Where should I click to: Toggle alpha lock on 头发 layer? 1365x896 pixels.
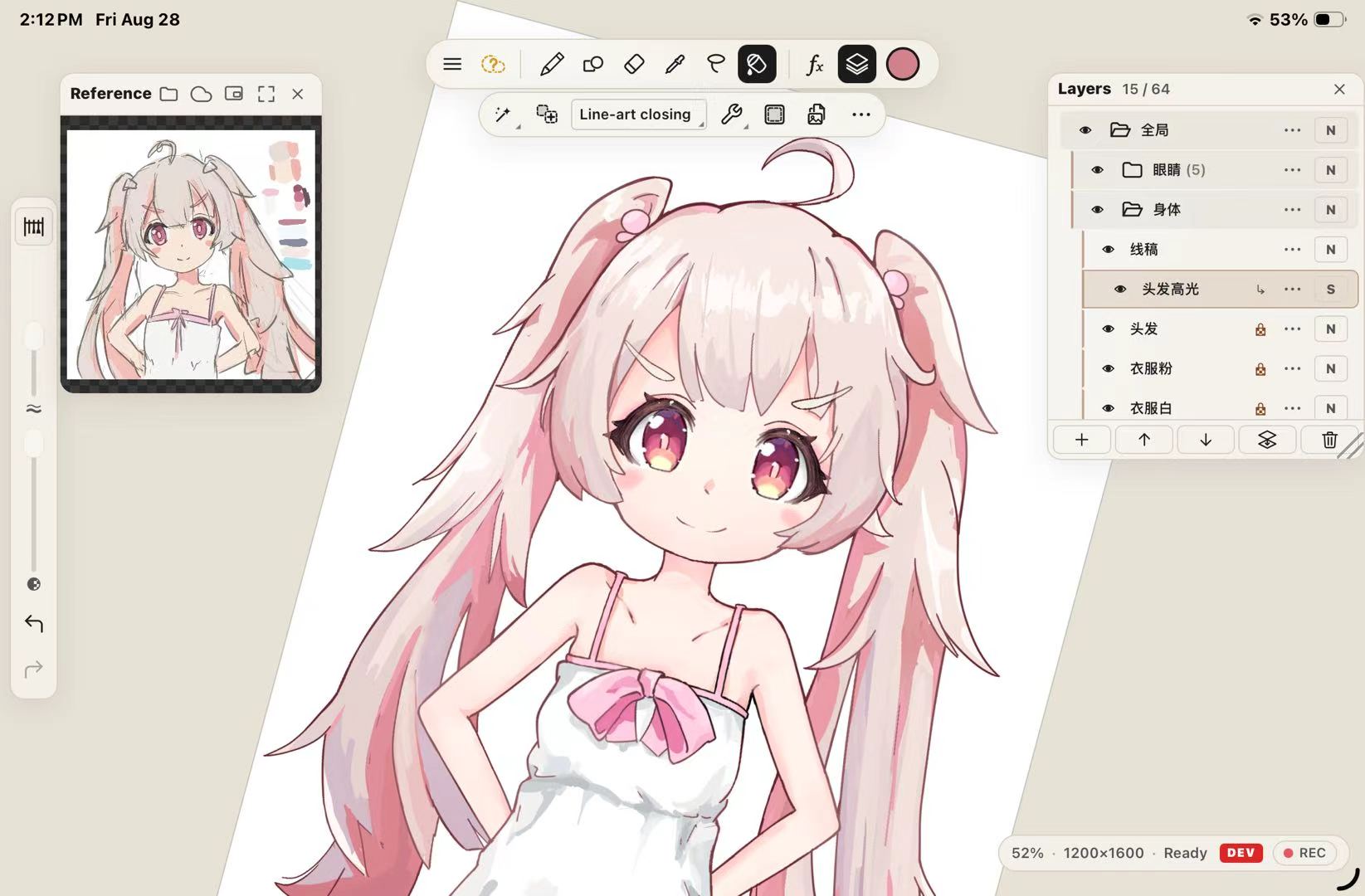[1260, 329]
